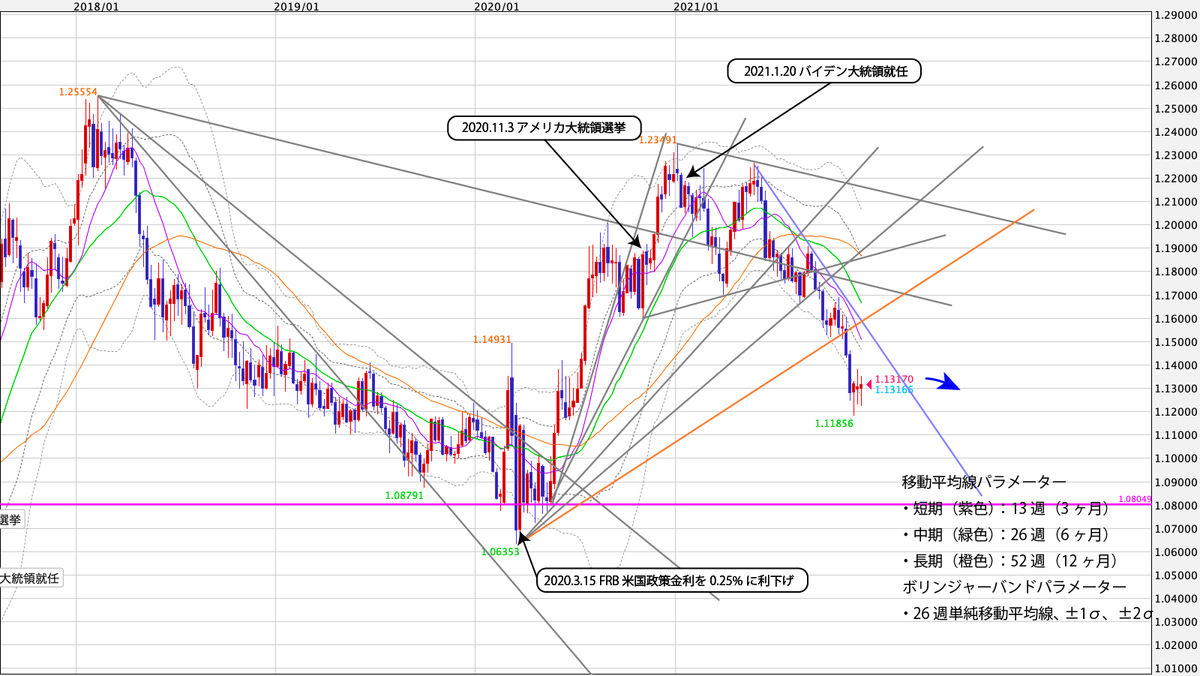The image size is (1200, 676).
Task: Click the 1.13000 price axis value
Action: (1177, 388)
